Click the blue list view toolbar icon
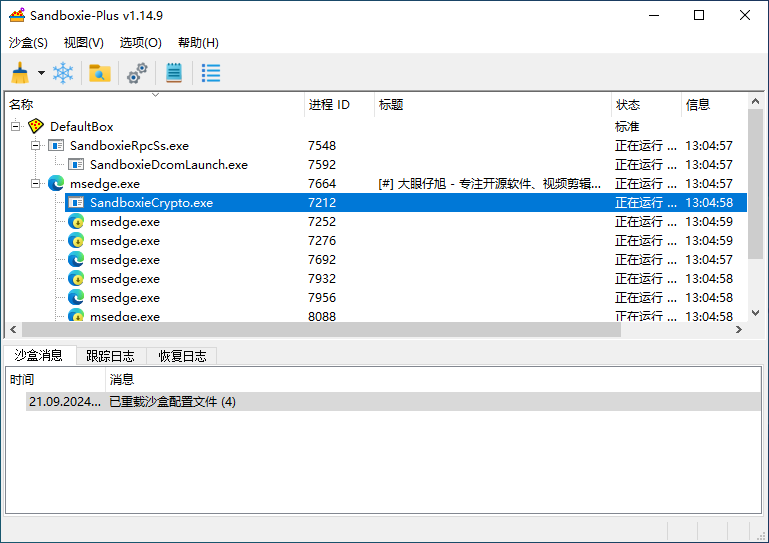 click(x=211, y=73)
